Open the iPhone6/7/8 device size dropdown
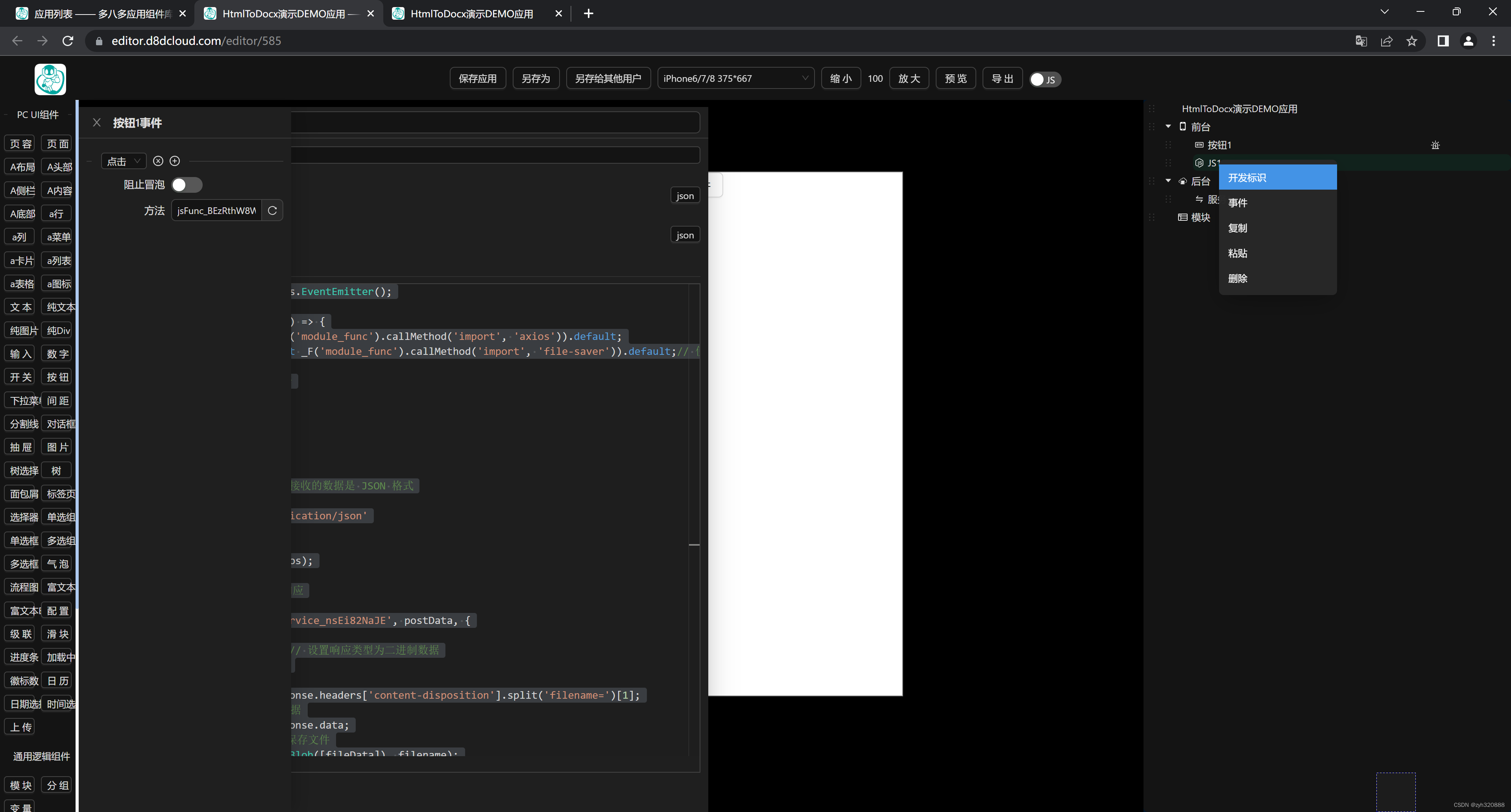The width and height of the screenshot is (1511, 812). pyautogui.click(x=735, y=78)
